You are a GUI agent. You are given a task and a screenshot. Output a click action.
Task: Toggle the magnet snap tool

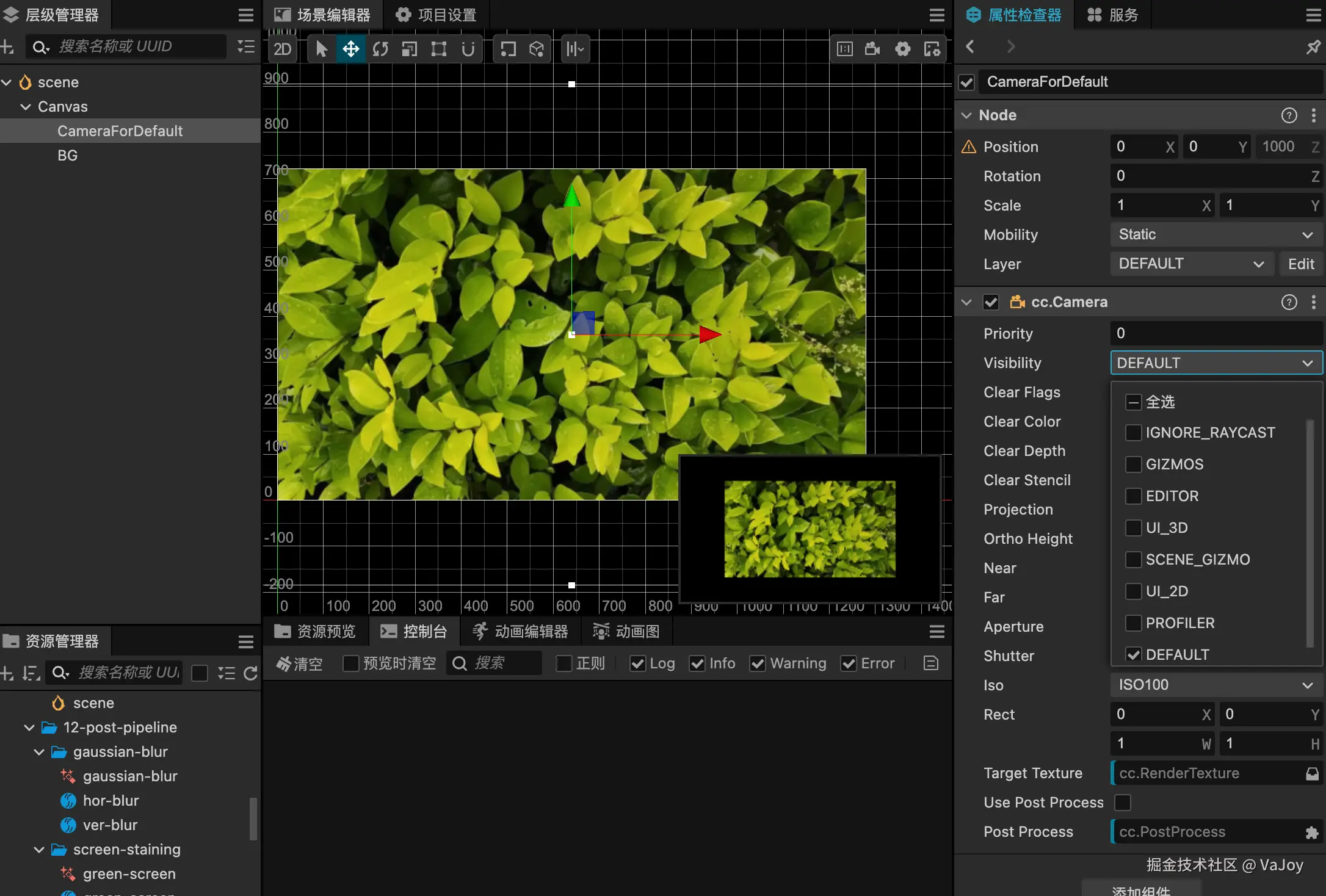tap(468, 49)
